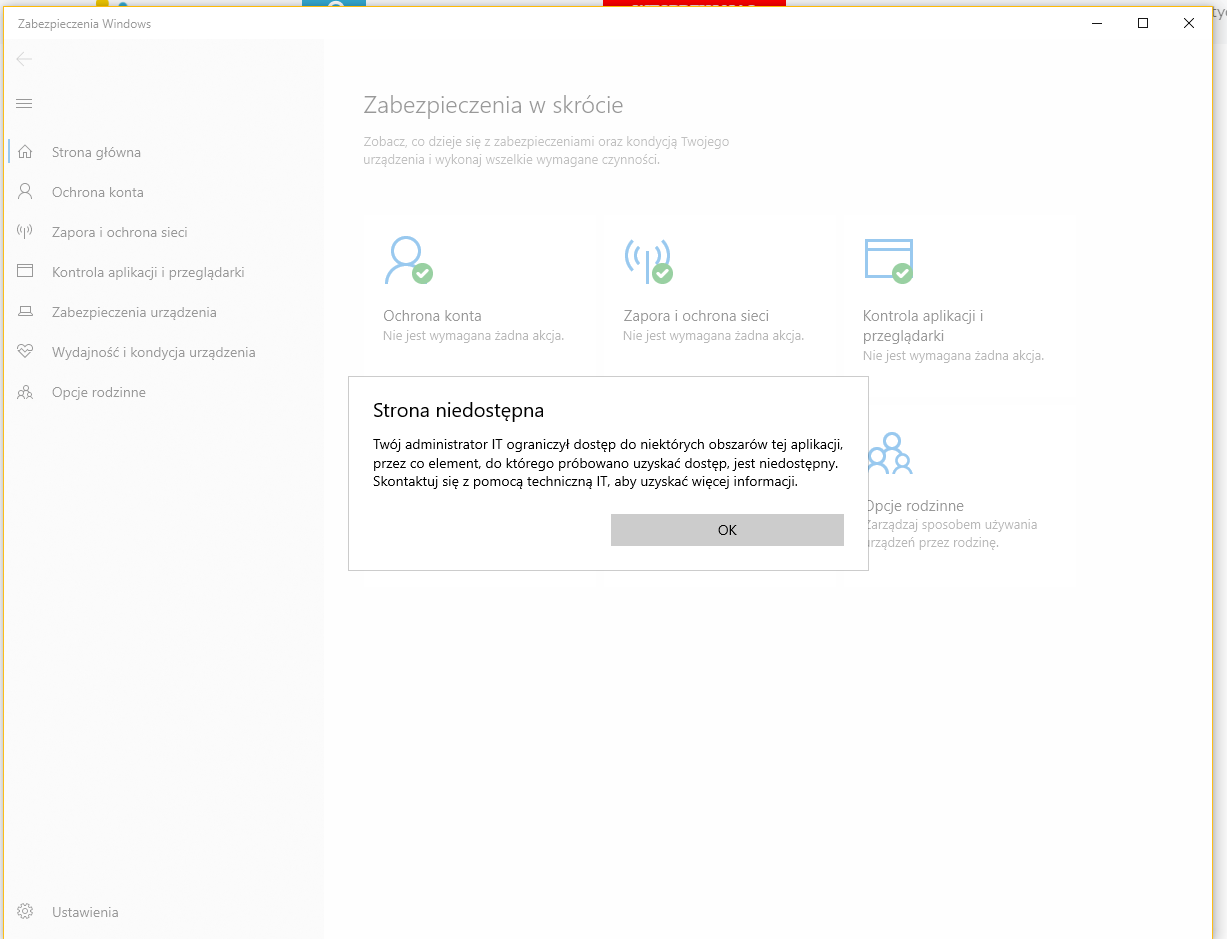Image resolution: width=1227 pixels, height=939 pixels.
Task: Open Kontrola aplikacji i przeglądarki tile title
Action: (x=923, y=326)
